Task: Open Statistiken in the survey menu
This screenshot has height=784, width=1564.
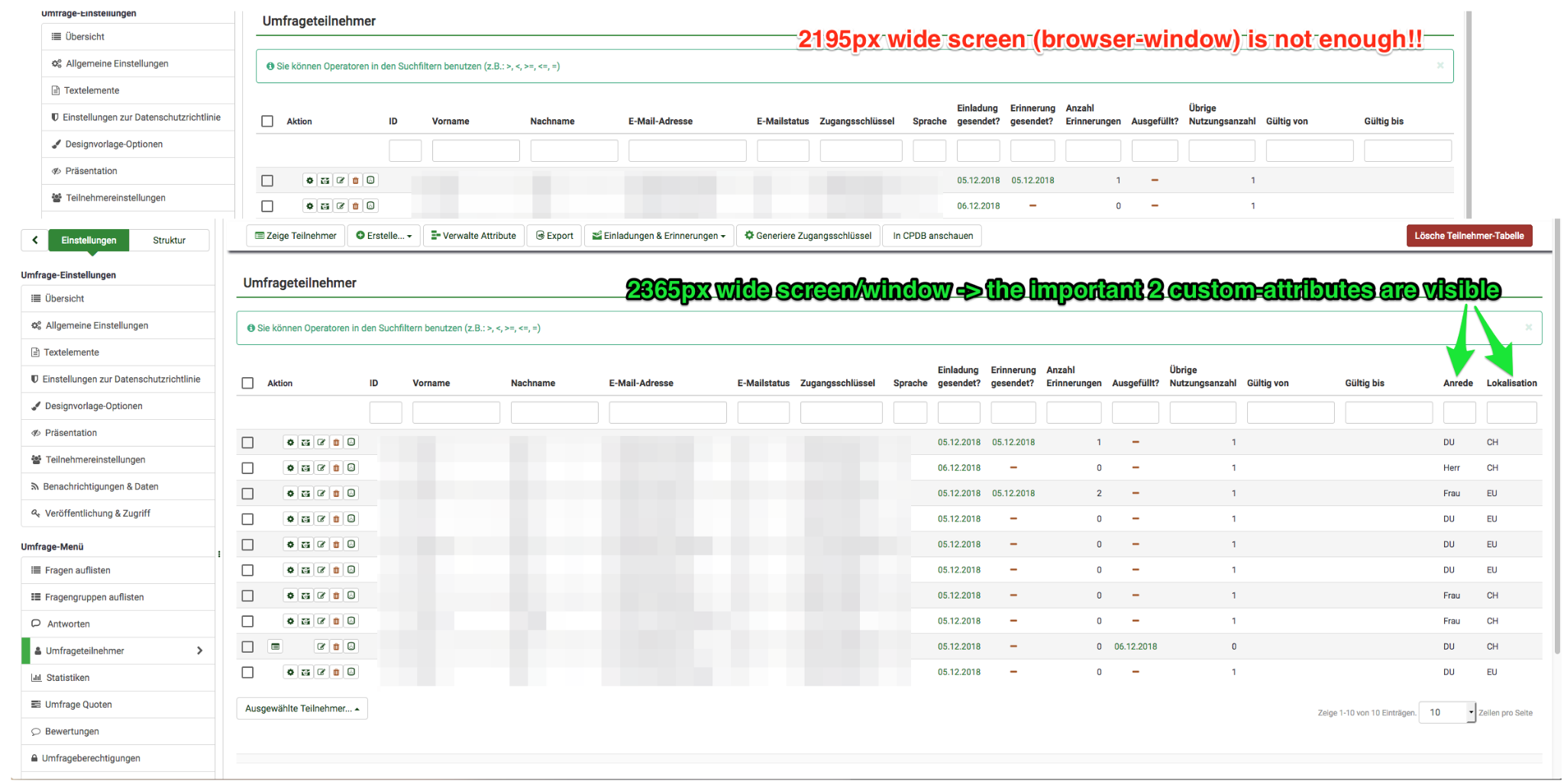Action: click(x=118, y=678)
